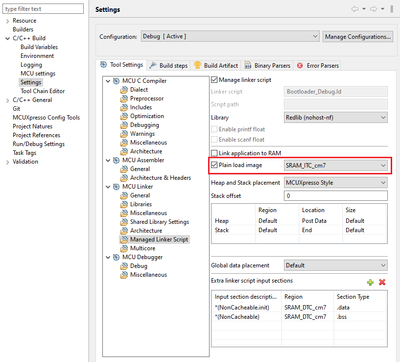Image resolution: width=400 pixels, height=362 pixels.
Task: Click the Includes folder icon
Action: pyautogui.click(x=124, y=107)
